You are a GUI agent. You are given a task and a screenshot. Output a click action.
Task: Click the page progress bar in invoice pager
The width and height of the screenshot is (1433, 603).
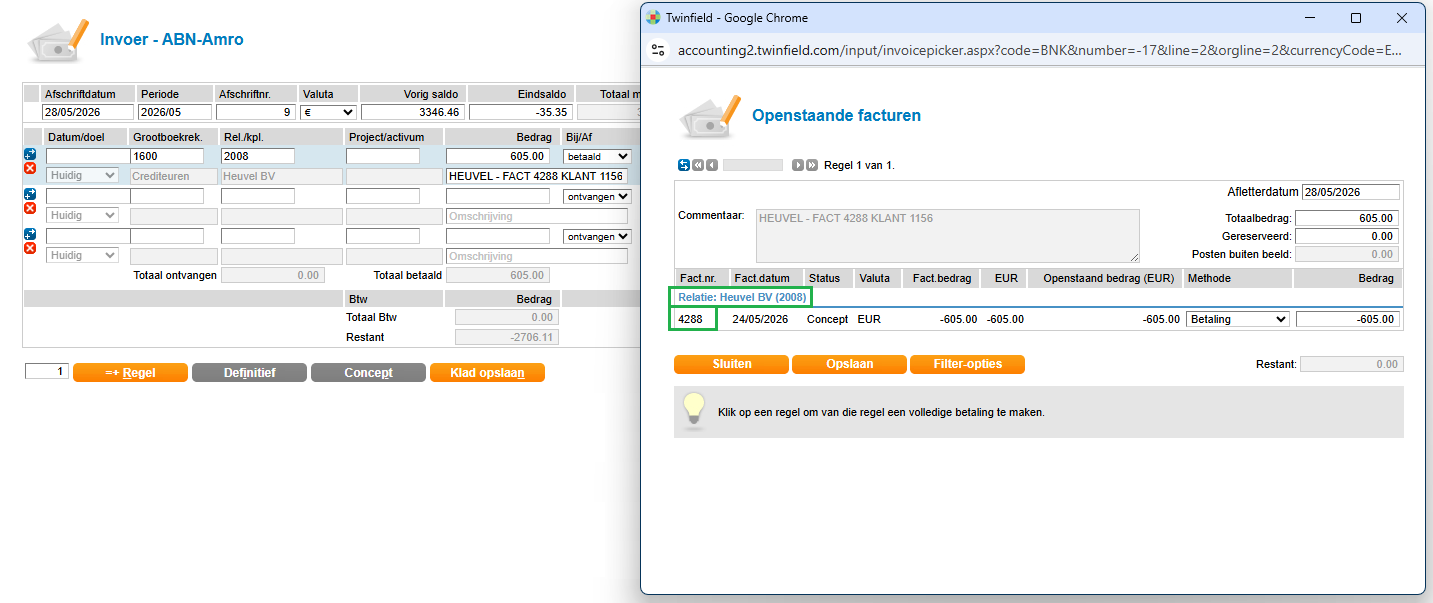(753, 165)
